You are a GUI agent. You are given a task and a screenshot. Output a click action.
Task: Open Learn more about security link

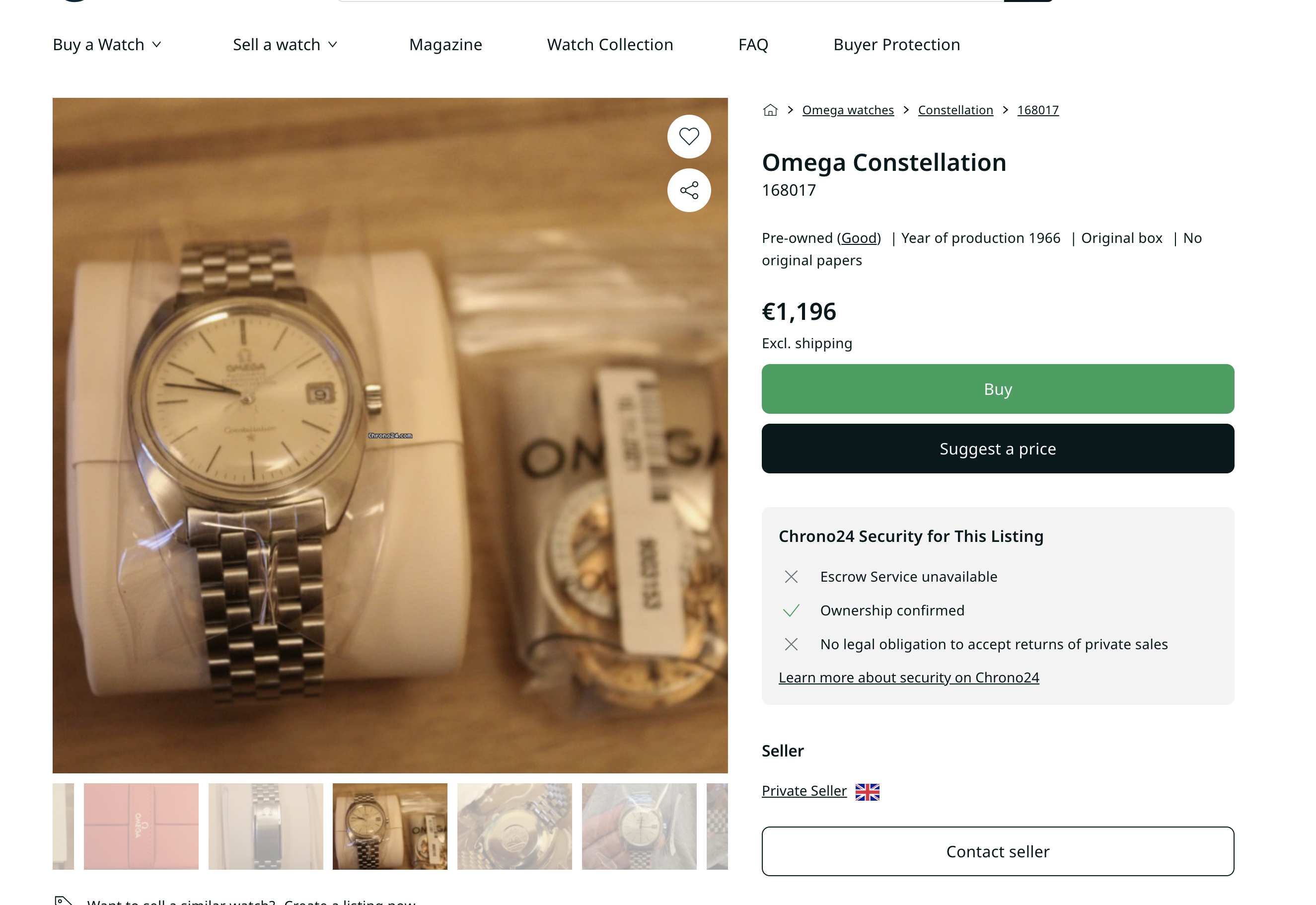click(x=908, y=678)
